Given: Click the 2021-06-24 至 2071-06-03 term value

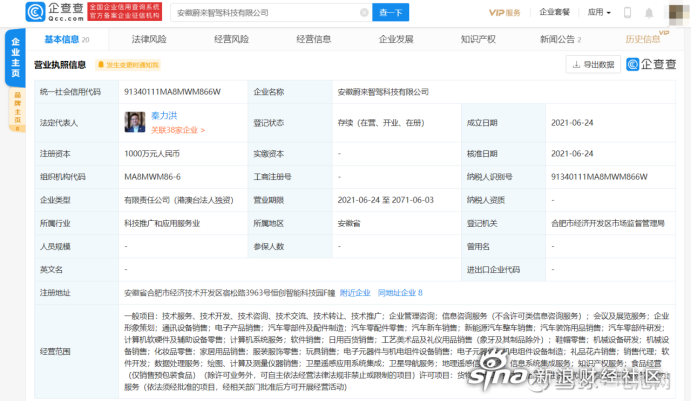Looking at the screenshot, I should 386,200.
